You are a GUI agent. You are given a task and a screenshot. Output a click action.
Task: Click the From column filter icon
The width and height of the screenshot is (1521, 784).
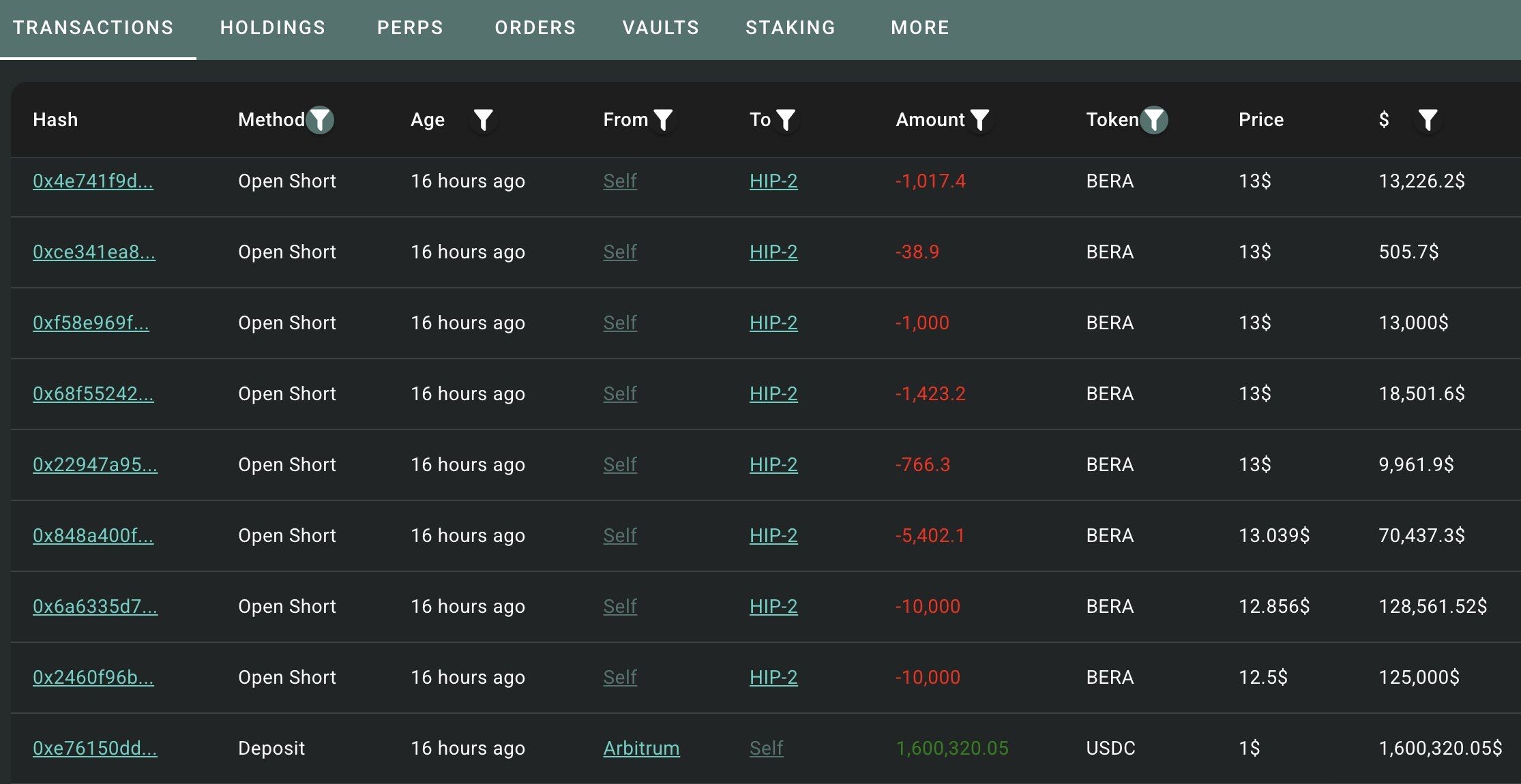coord(662,120)
